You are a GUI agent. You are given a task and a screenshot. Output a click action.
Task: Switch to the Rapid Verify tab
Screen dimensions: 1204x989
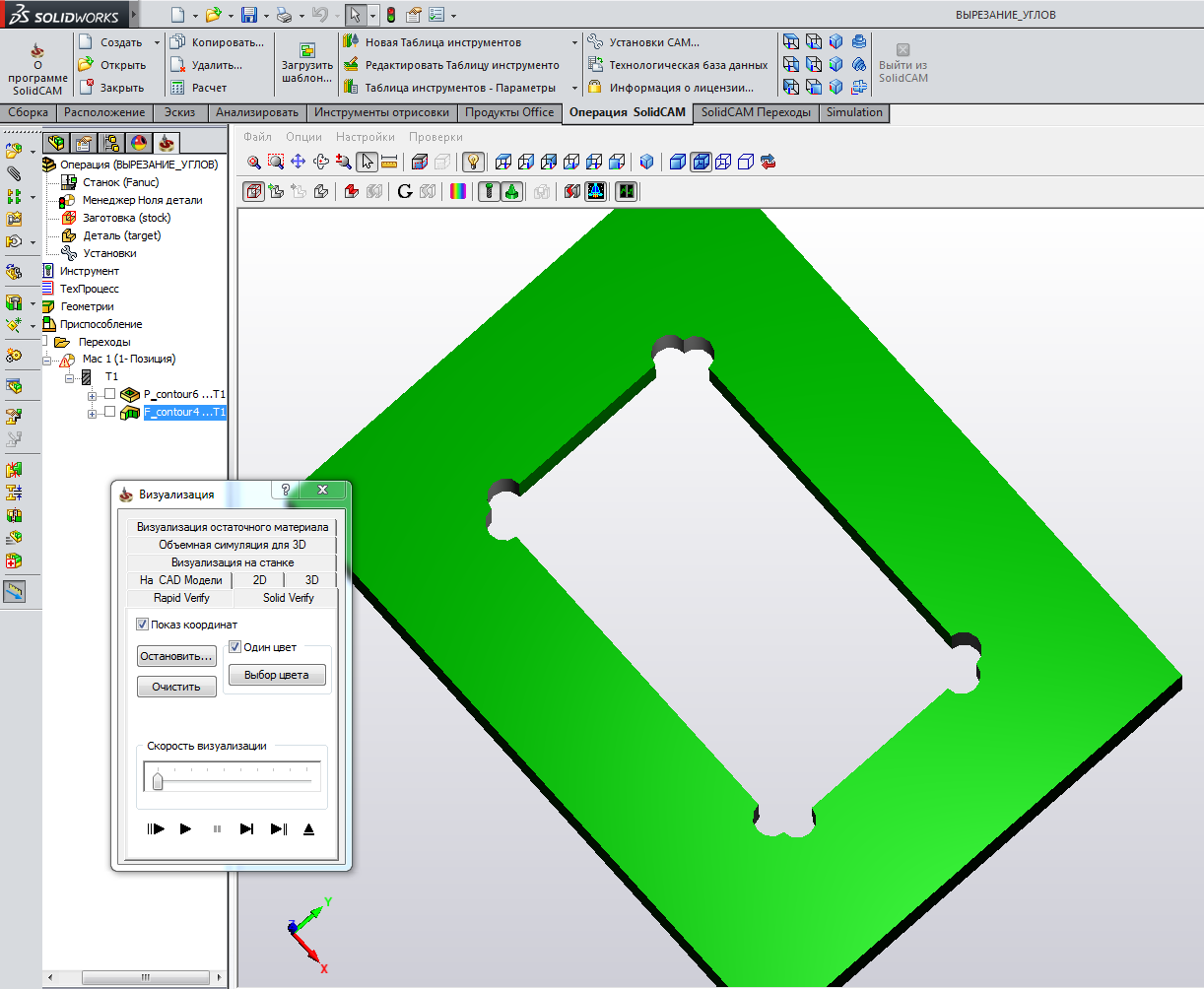pos(181,598)
